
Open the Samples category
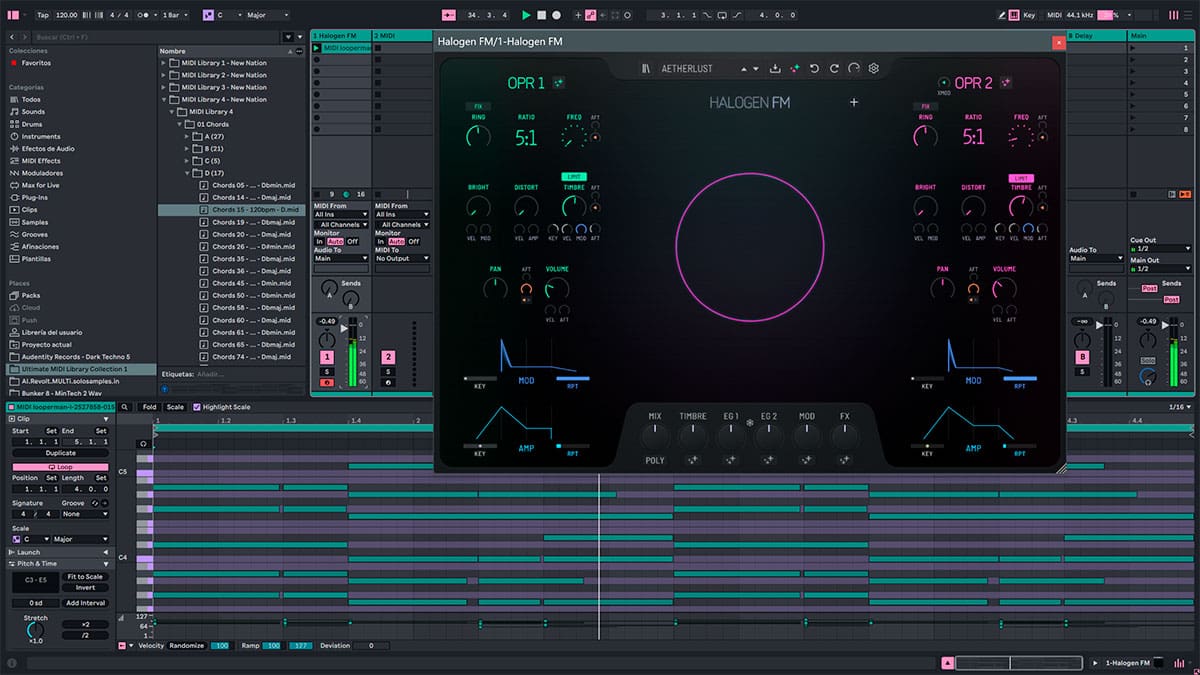coord(35,222)
